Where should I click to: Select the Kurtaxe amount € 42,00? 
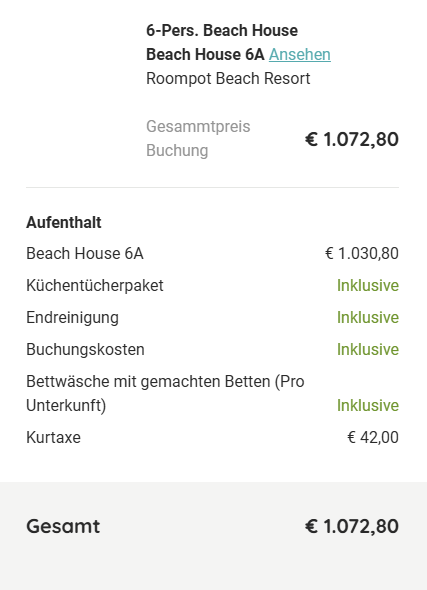click(x=372, y=438)
